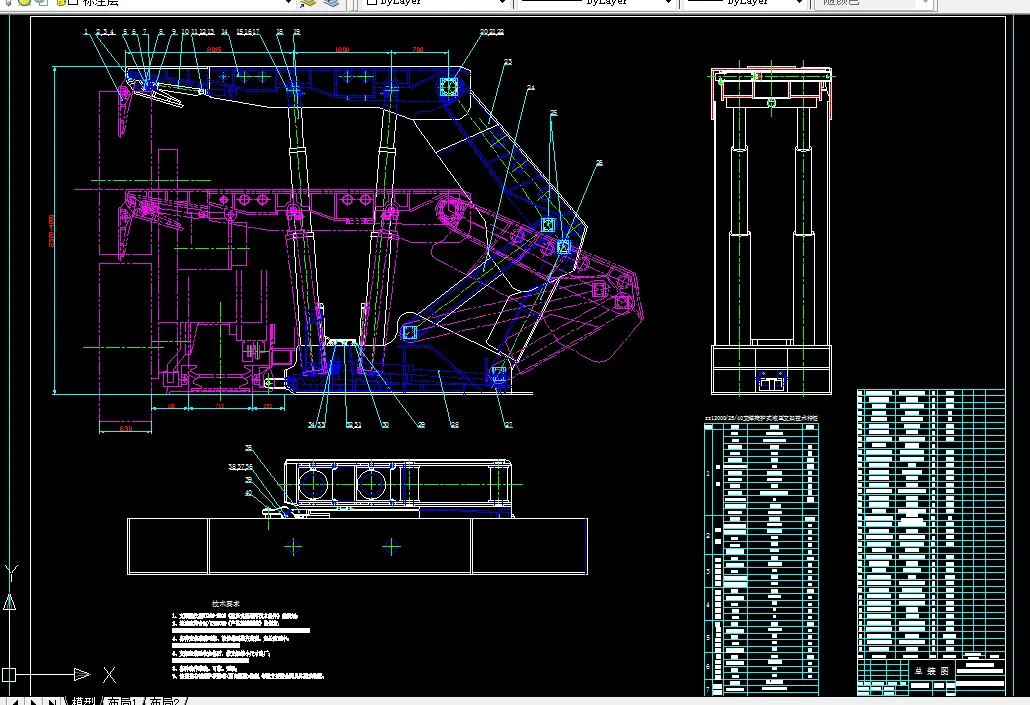Click the previous-tab arrow in tab navigation
The width and height of the screenshot is (1030, 705).
coord(14,702)
